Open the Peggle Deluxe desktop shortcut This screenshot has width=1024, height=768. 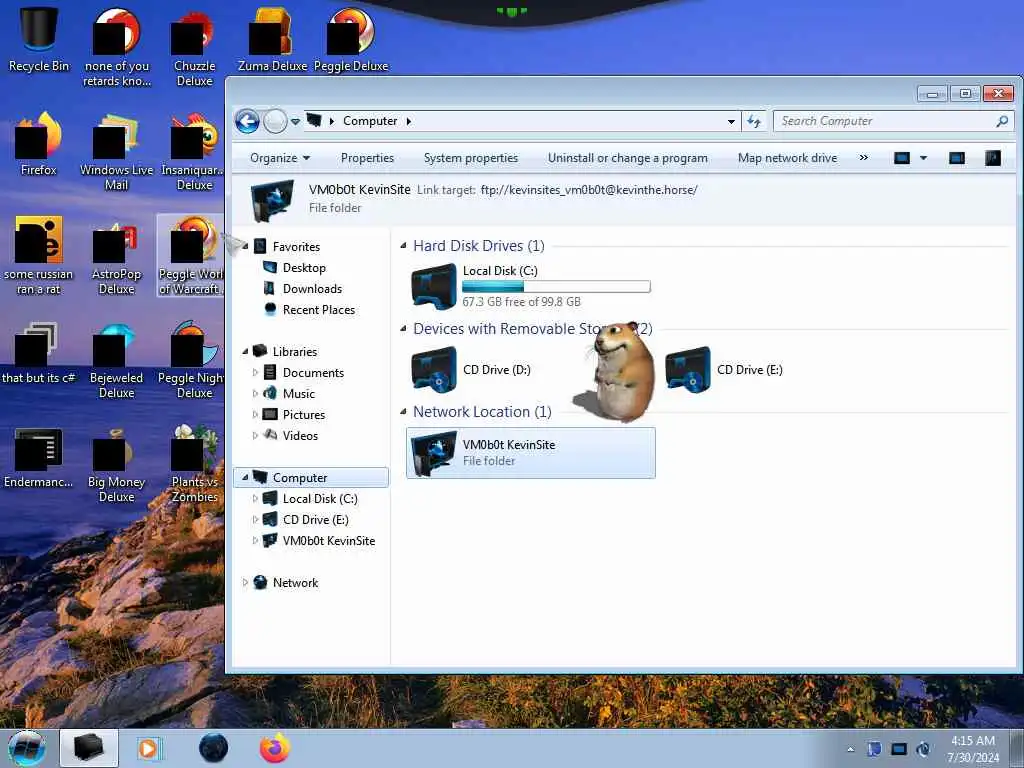coord(351,39)
